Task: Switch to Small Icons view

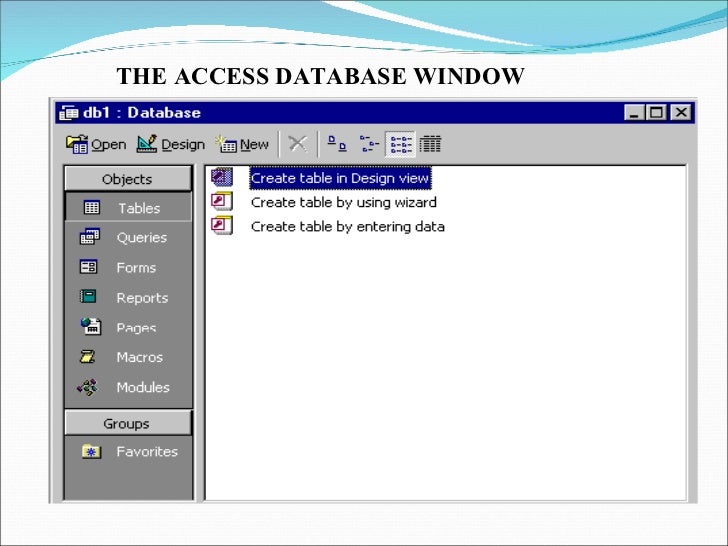Action: pyautogui.click(x=369, y=143)
